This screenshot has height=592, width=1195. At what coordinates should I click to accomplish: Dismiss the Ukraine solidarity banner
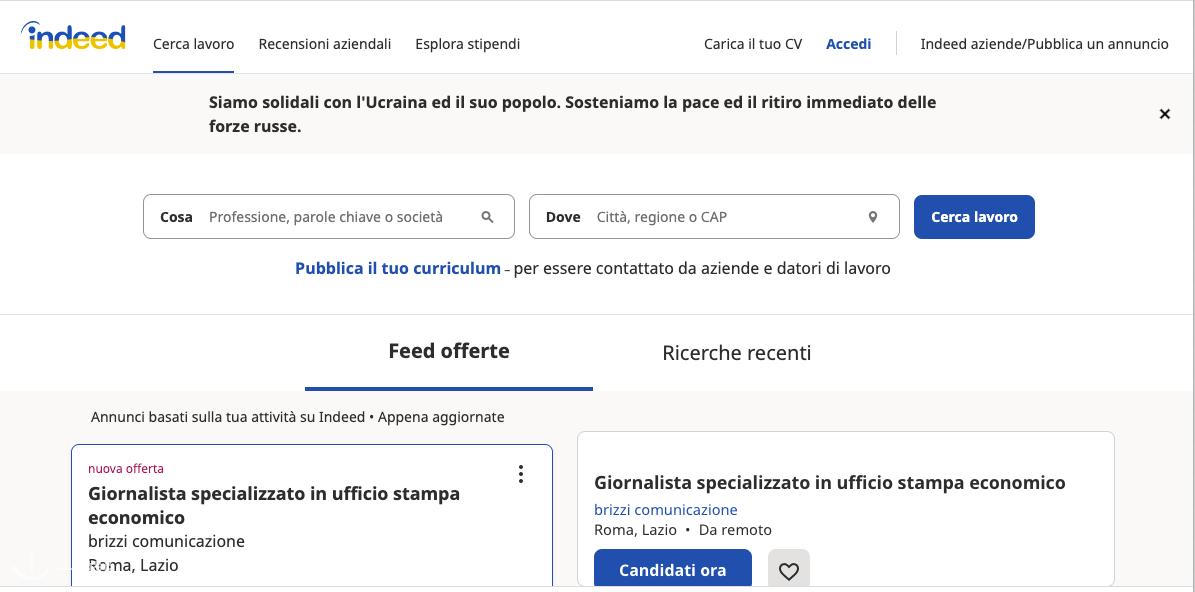[1165, 114]
